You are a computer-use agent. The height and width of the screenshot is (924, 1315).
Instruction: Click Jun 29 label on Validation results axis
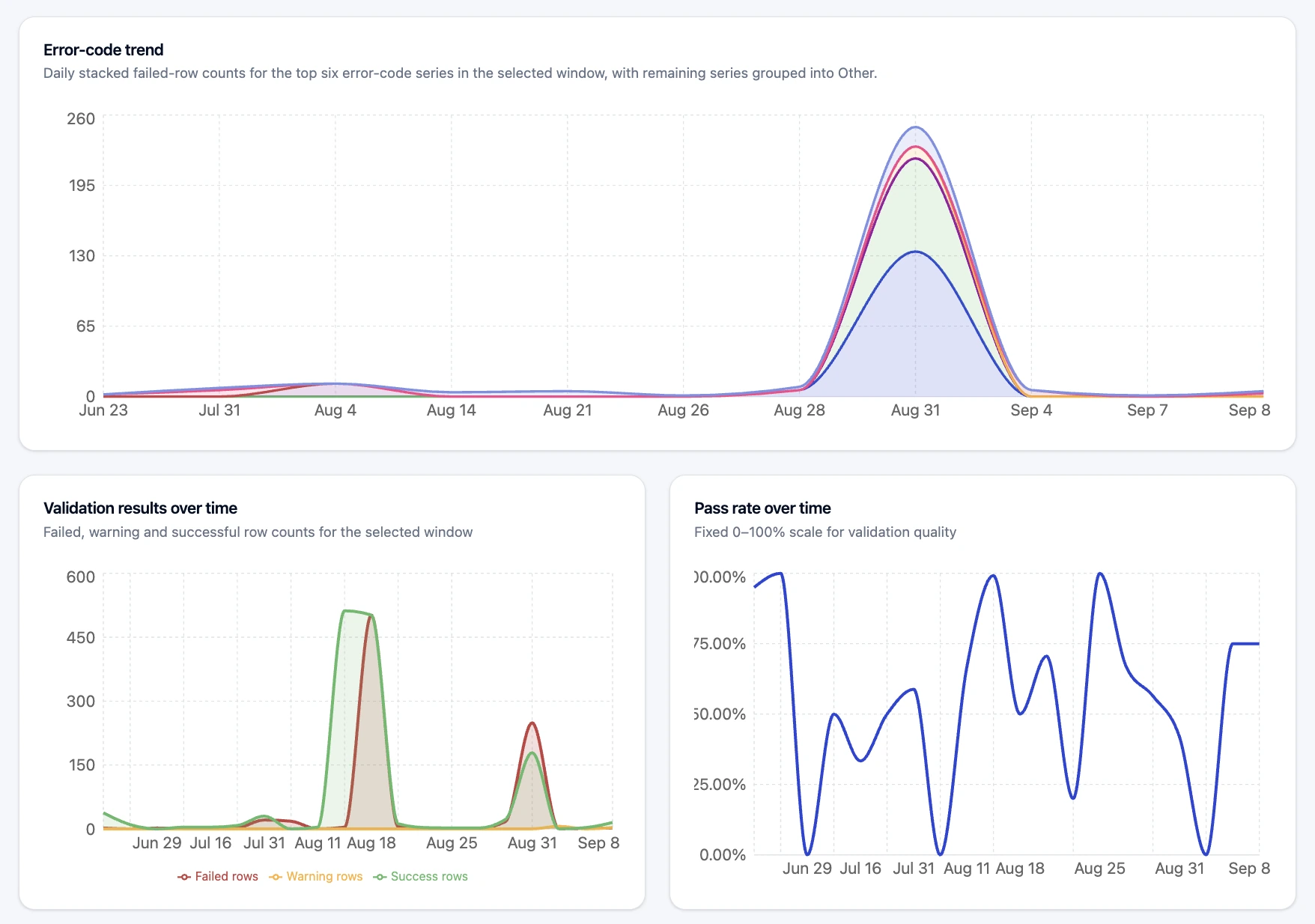coord(157,842)
